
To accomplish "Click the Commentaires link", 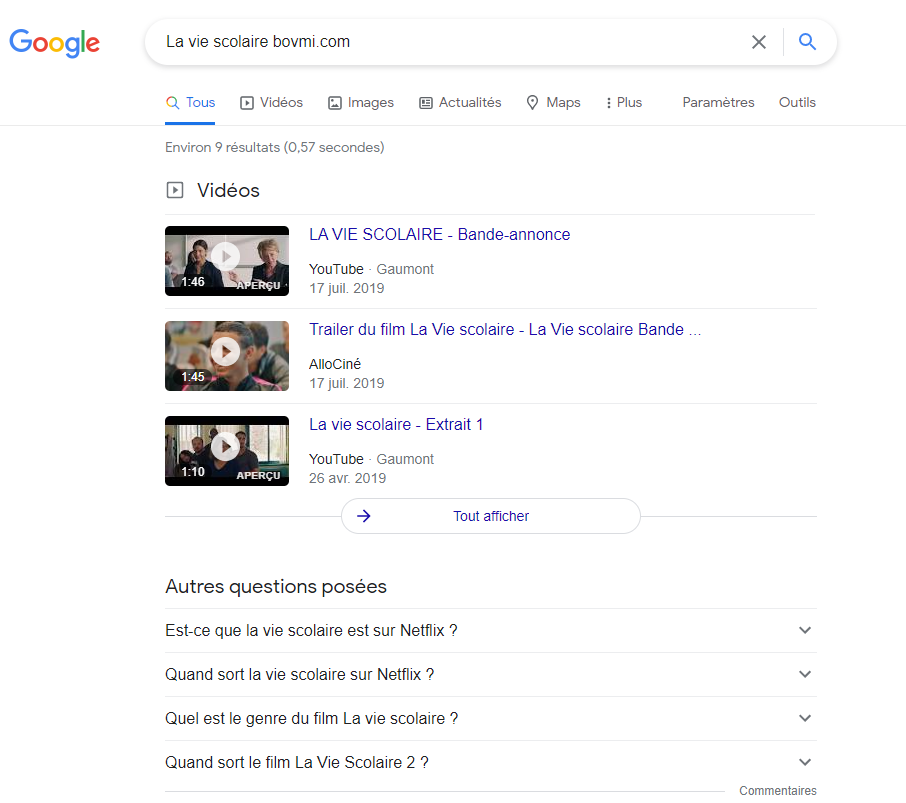I will tap(778, 790).
